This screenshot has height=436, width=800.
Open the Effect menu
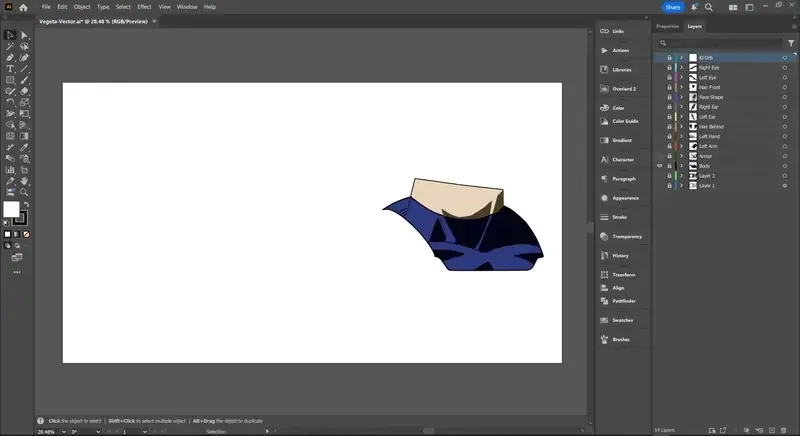click(x=144, y=7)
